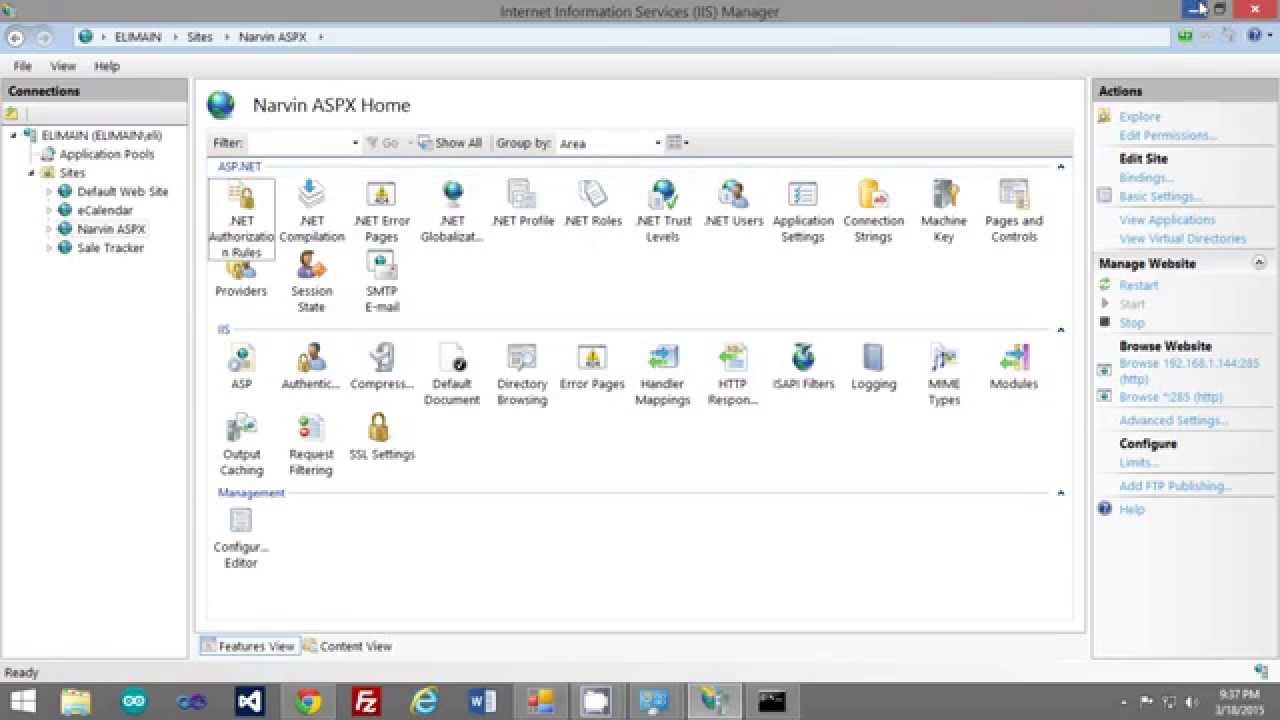Browse 192.168.1.144:285 (http) link

[1189, 371]
